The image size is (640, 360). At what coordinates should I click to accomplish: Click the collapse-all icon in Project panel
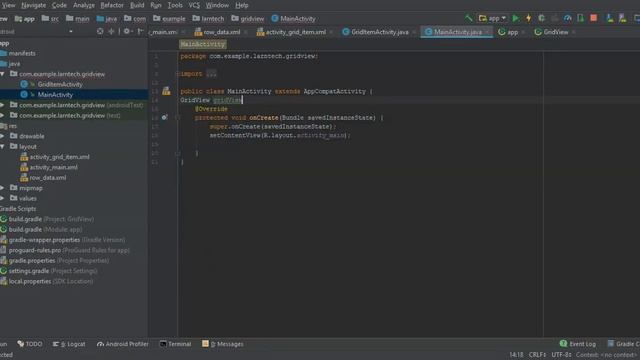pos(111,31)
